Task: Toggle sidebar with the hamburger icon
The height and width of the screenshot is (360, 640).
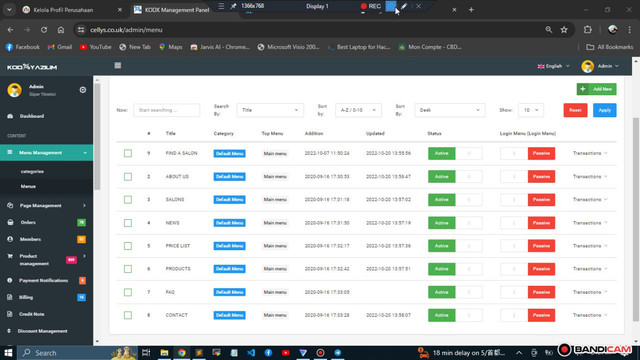Action: pos(118,66)
